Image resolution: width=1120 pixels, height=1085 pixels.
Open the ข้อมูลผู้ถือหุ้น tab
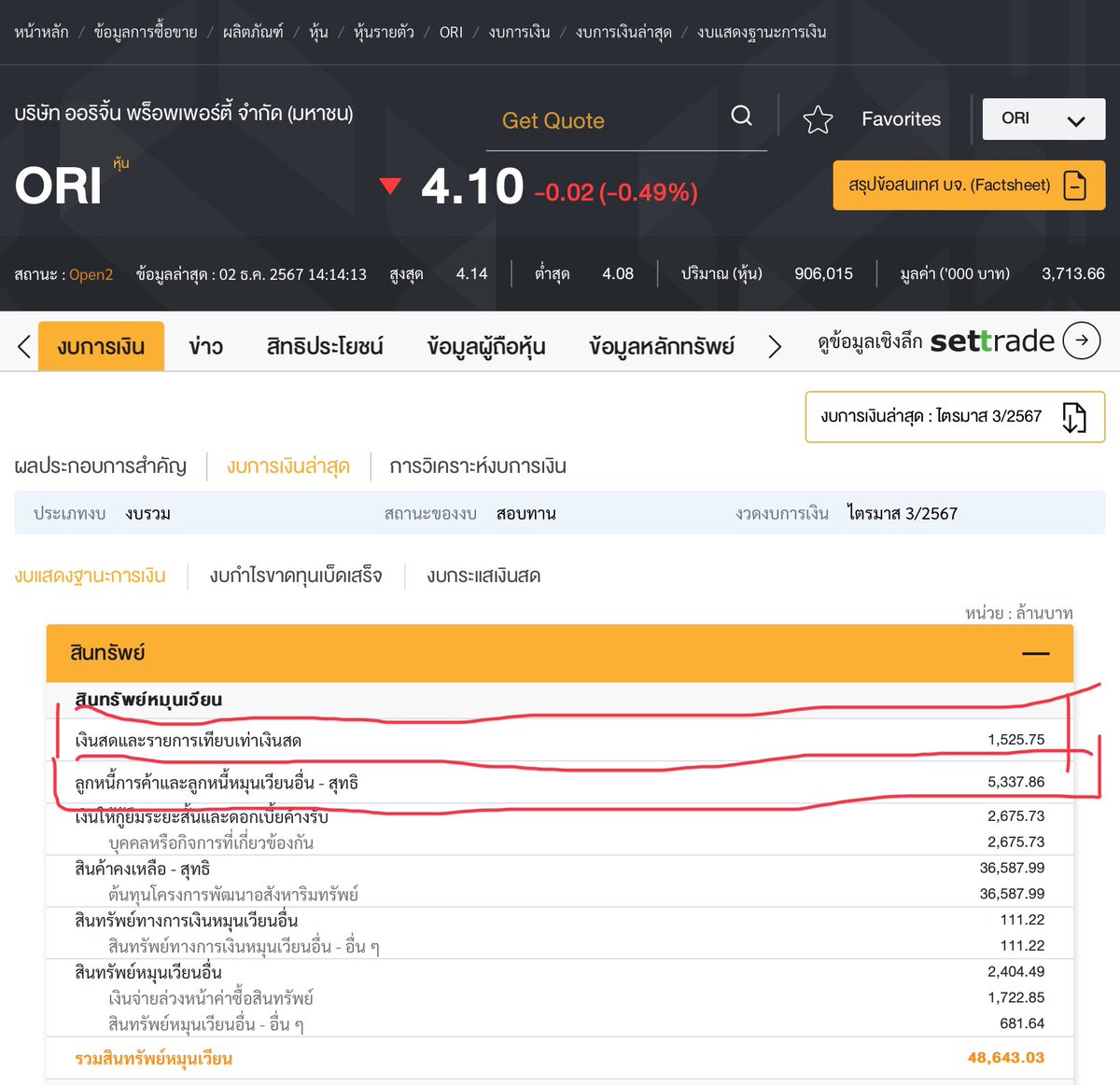click(486, 347)
